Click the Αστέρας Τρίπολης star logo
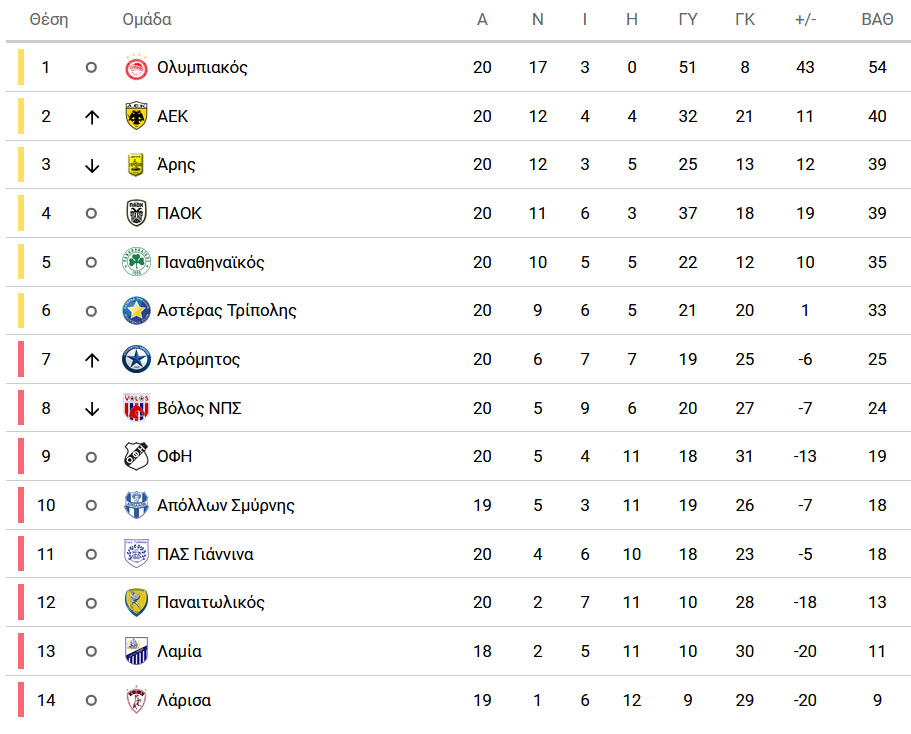Viewport: 911px width, 734px height. point(137,310)
